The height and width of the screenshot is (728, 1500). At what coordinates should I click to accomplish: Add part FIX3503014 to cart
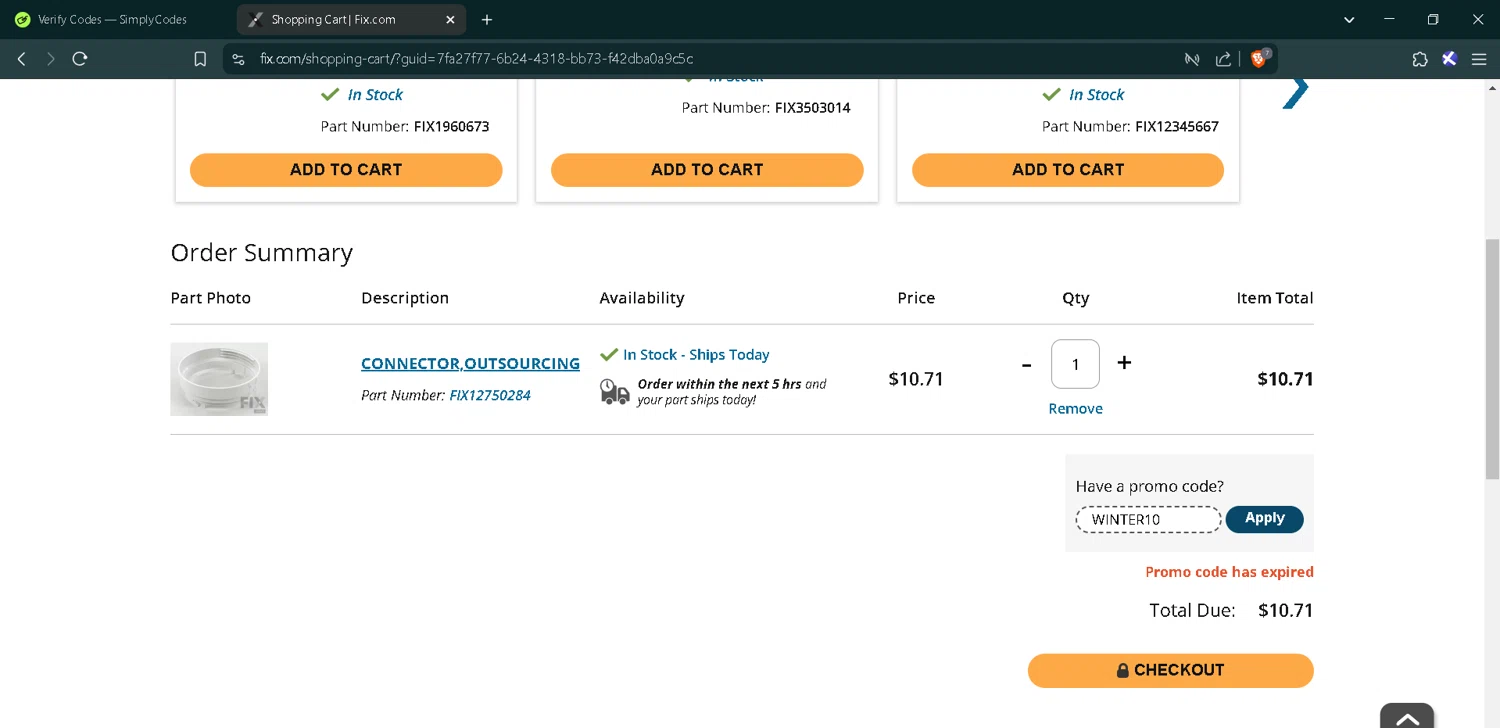pos(707,170)
